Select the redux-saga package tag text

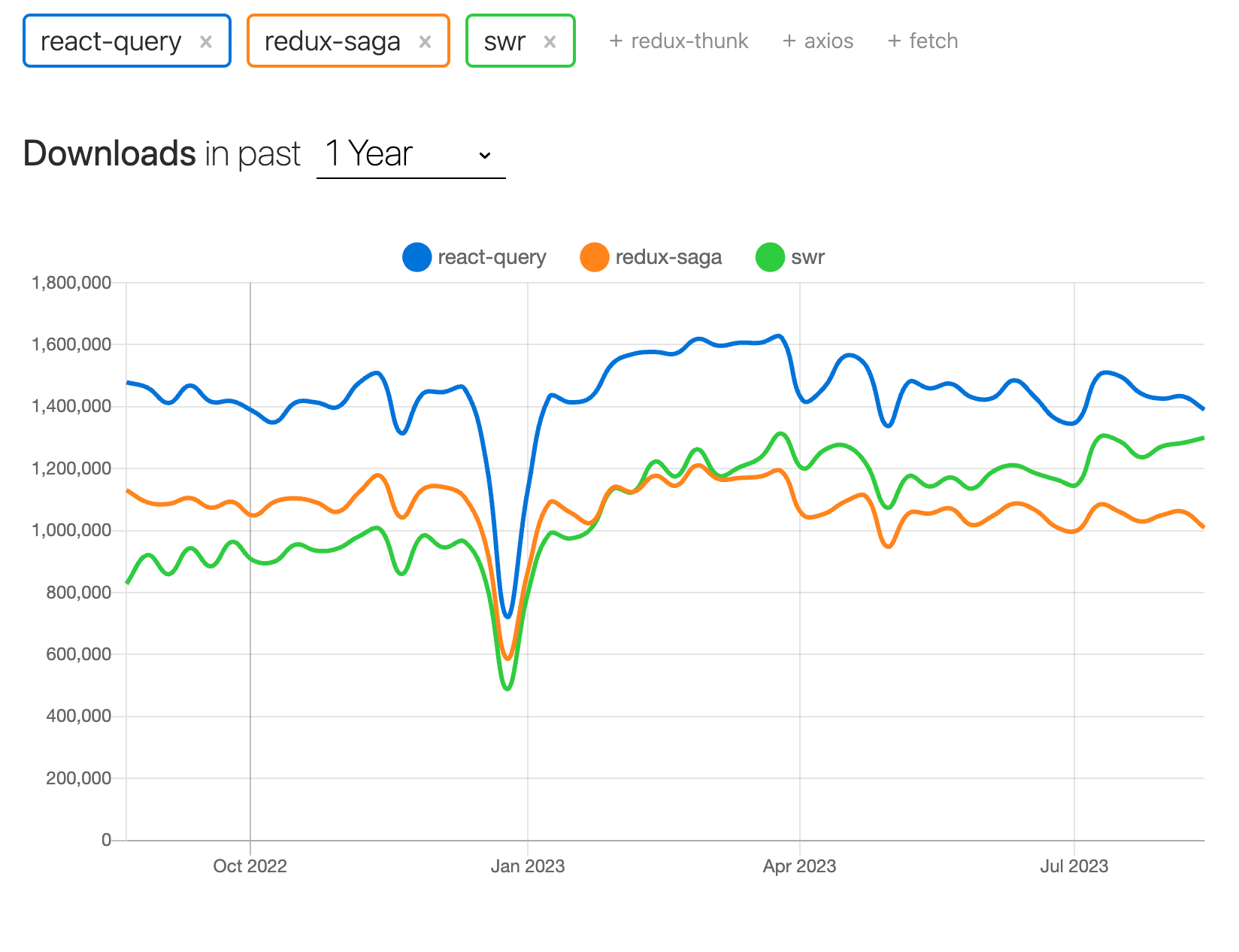tap(332, 41)
